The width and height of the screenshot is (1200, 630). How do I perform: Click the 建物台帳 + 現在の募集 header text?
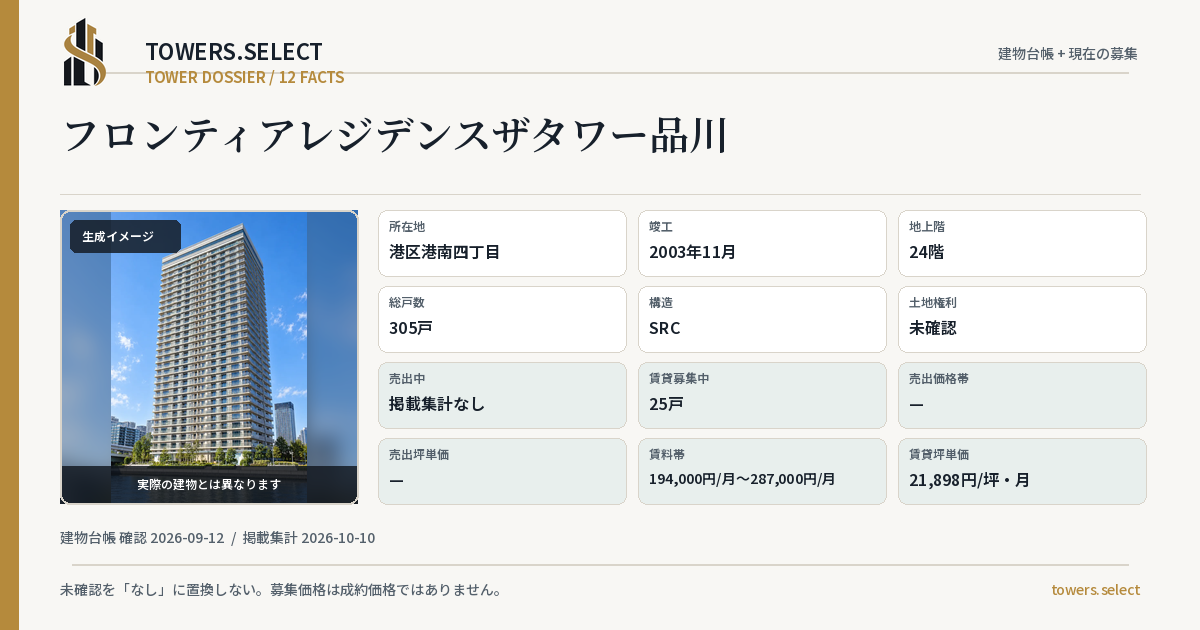[1068, 54]
